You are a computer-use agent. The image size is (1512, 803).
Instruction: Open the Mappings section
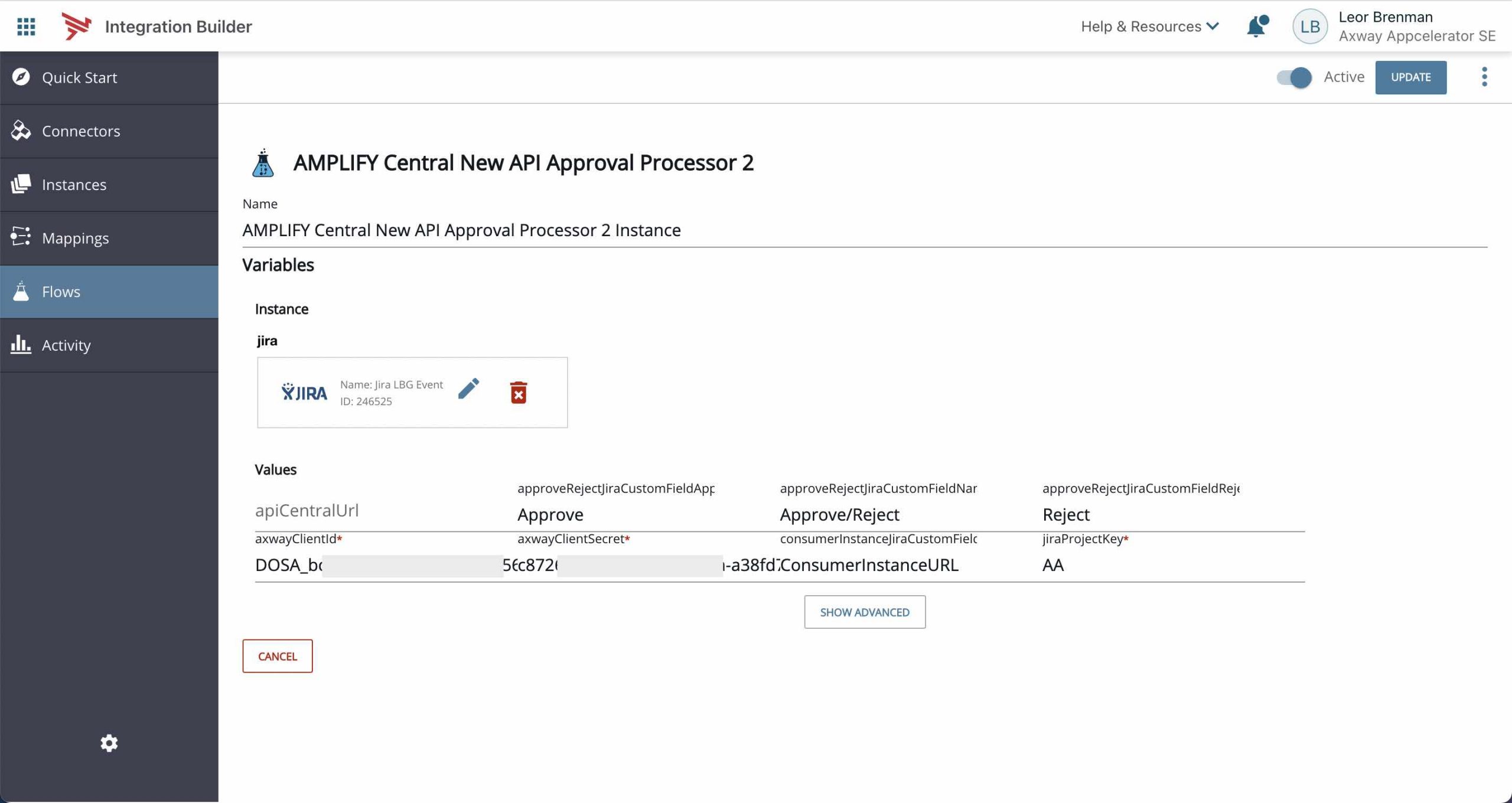(109, 239)
